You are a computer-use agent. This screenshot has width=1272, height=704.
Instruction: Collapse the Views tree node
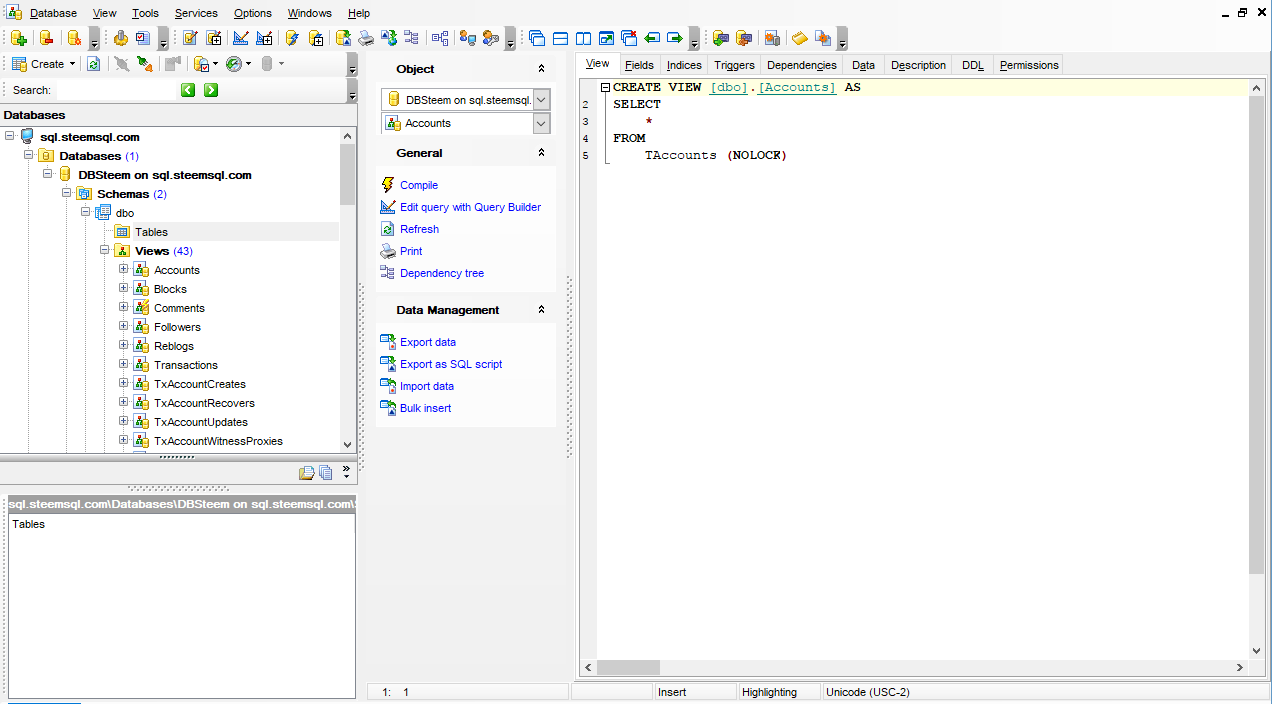[105, 251]
